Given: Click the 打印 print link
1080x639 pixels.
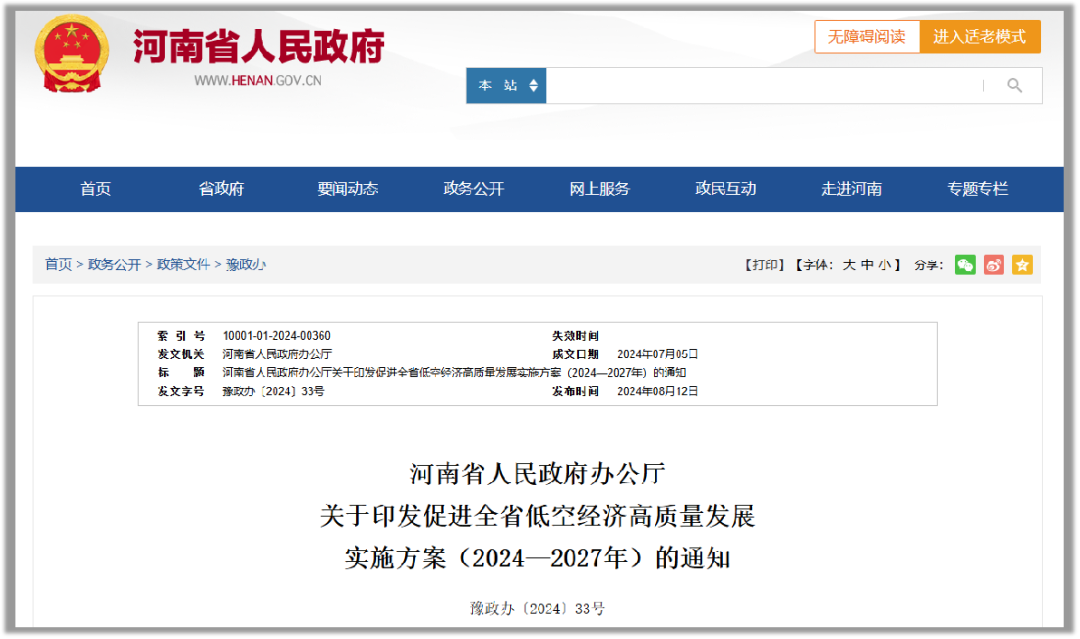Looking at the screenshot, I should pyautogui.click(x=765, y=265).
